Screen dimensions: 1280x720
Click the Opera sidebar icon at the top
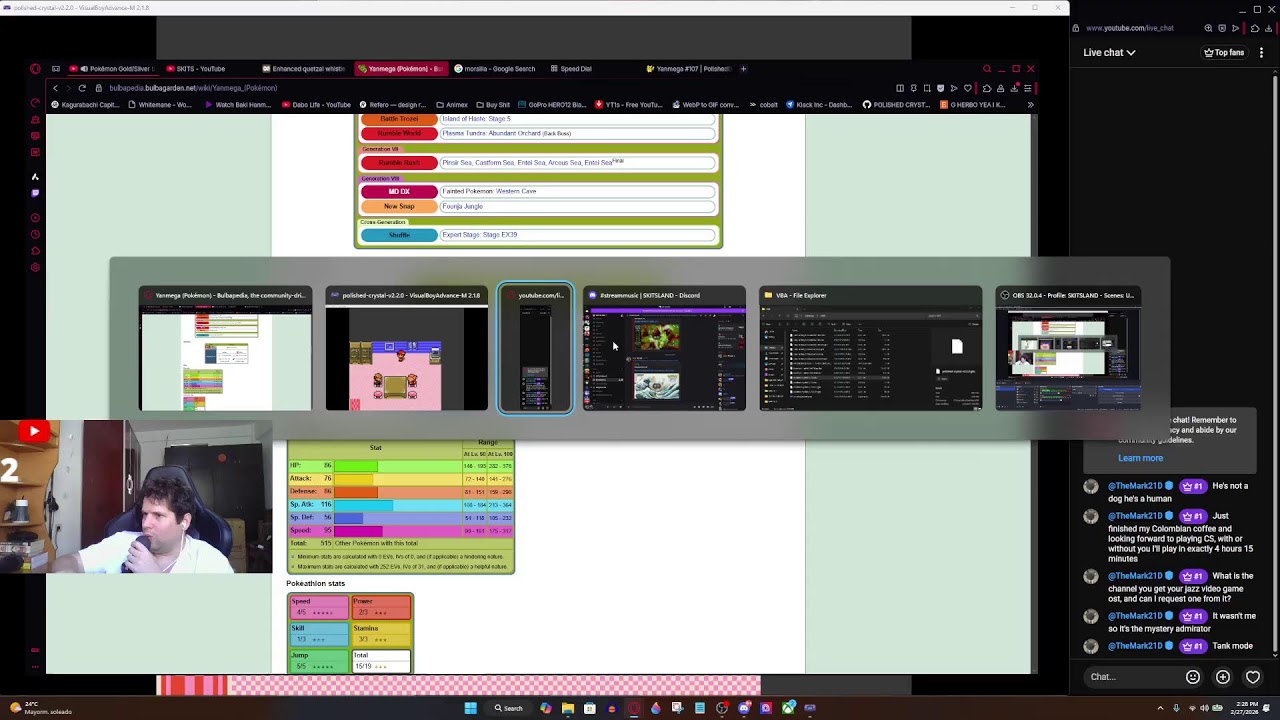35,69
